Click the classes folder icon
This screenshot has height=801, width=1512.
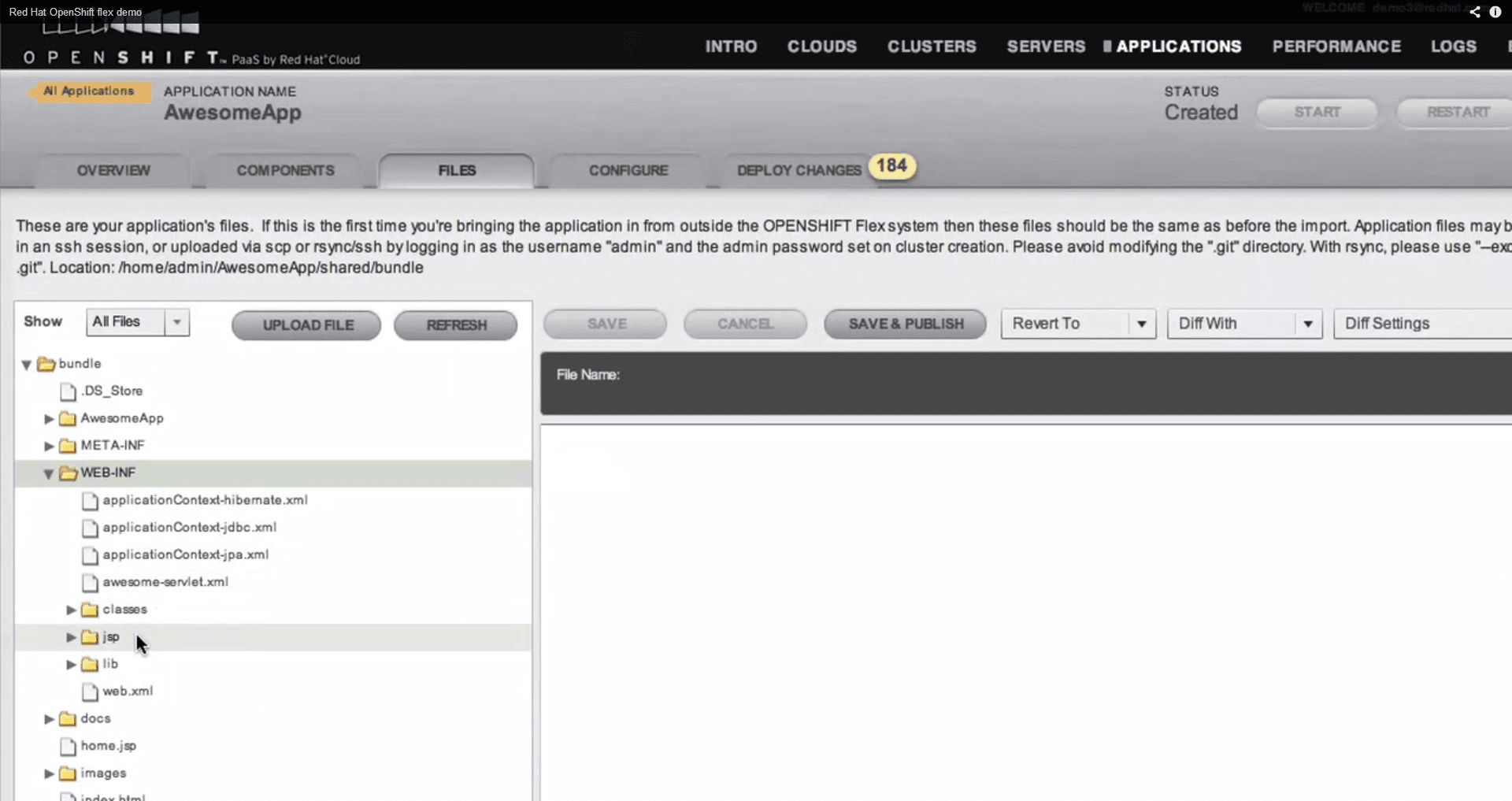tap(90, 610)
